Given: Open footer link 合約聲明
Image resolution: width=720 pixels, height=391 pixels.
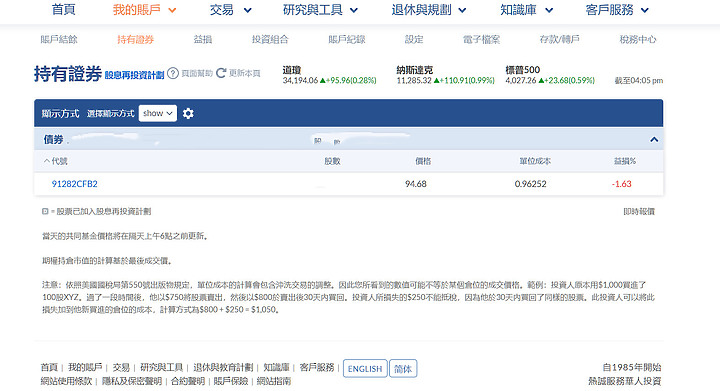Looking at the screenshot, I should click(188, 381).
